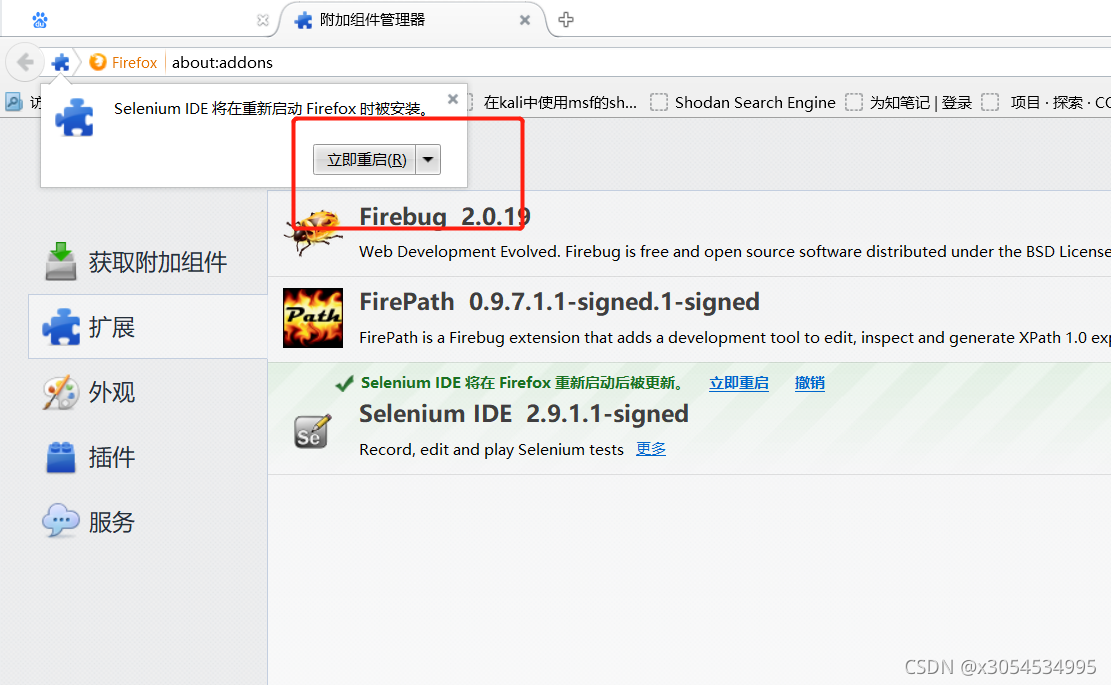Click 撤销 undo link
The image size is (1111, 685).
click(x=810, y=383)
